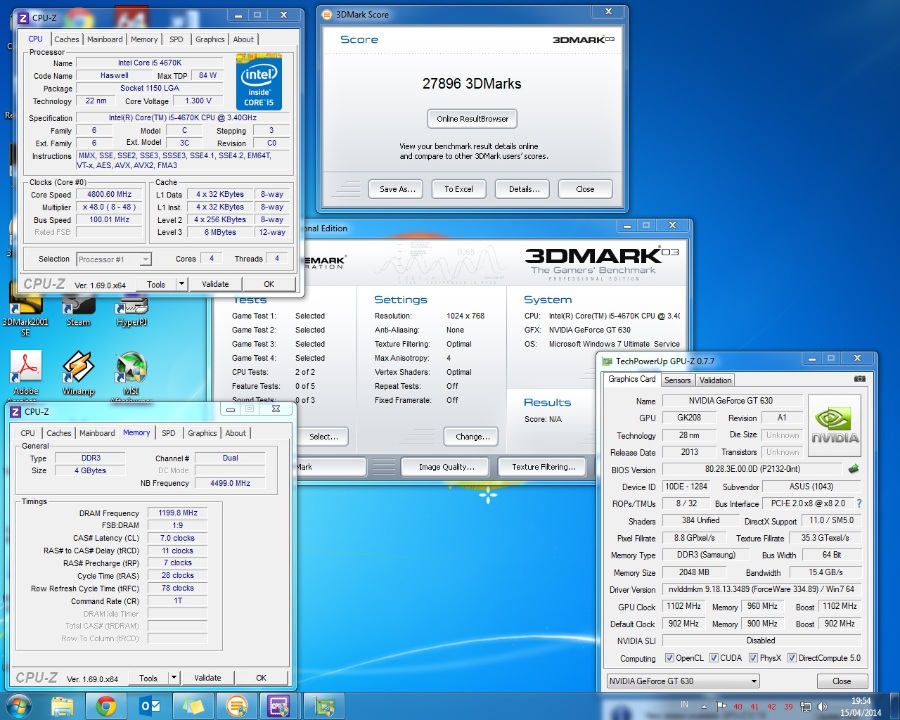Select the Adobe Acrobat desktop icon
The image size is (900, 720).
(25, 374)
